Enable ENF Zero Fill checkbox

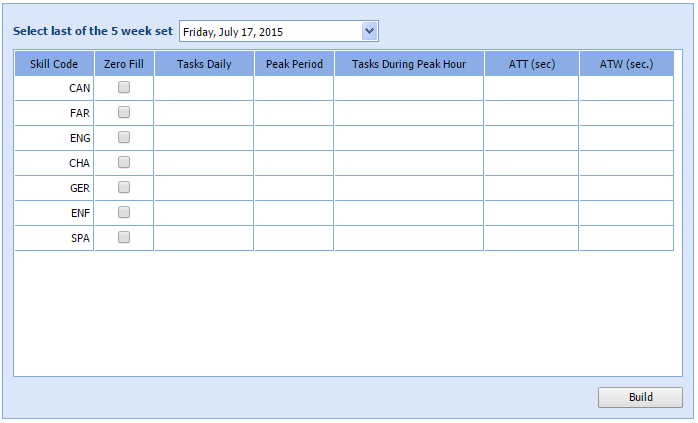124,213
